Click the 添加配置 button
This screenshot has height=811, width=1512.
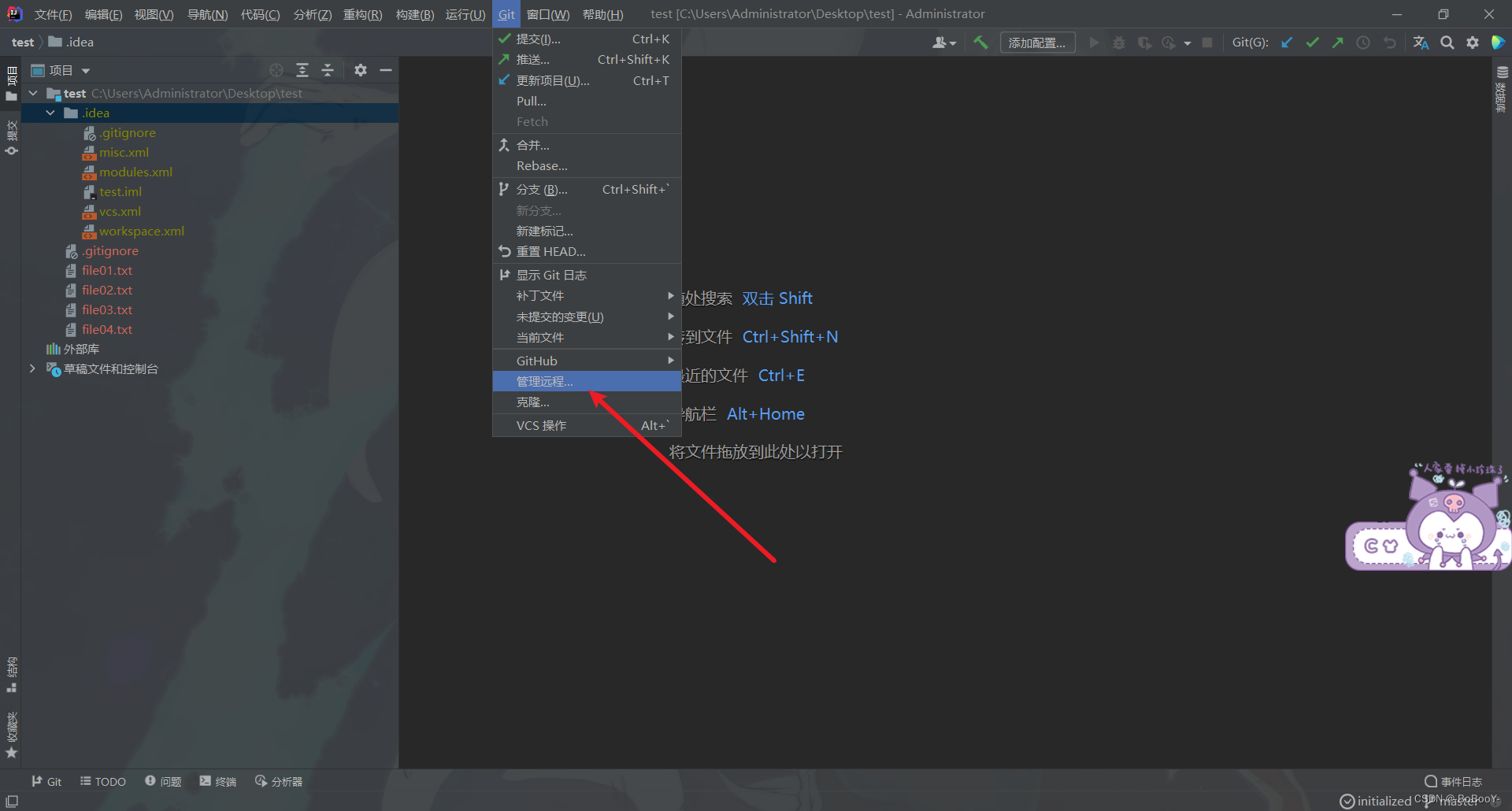(x=1037, y=43)
